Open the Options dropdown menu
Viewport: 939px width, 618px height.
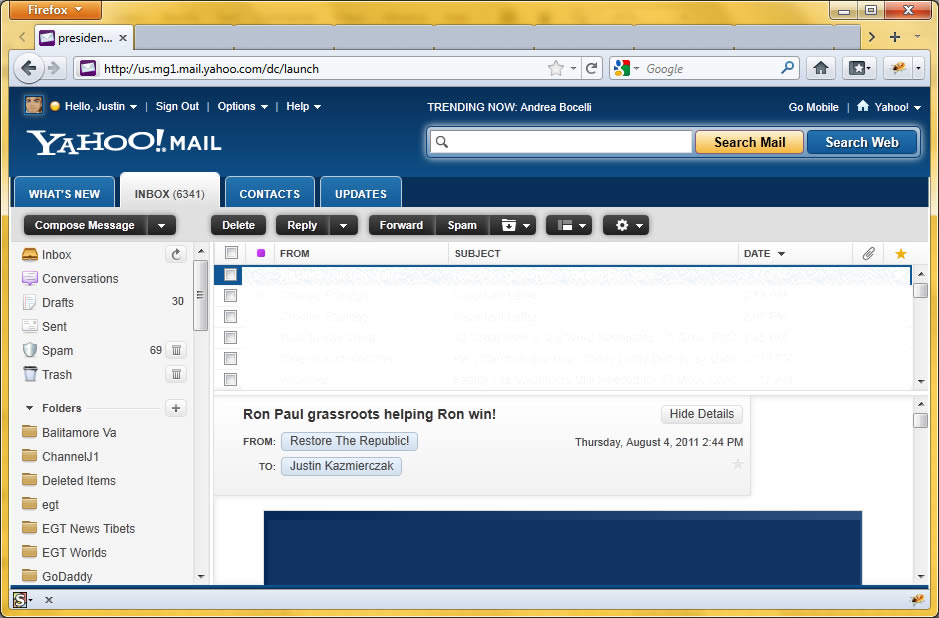(x=243, y=107)
